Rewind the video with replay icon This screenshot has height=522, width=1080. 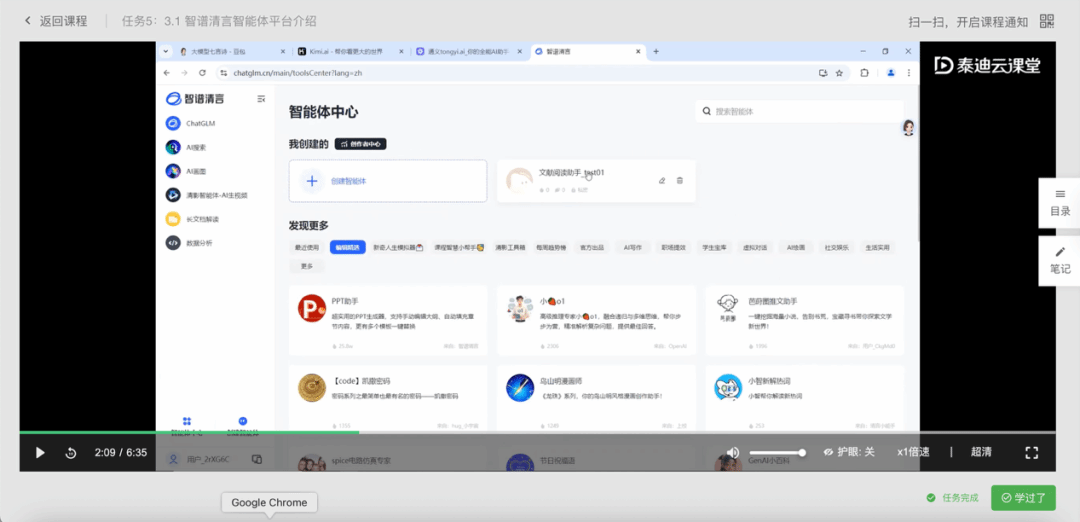click(70, 452)
